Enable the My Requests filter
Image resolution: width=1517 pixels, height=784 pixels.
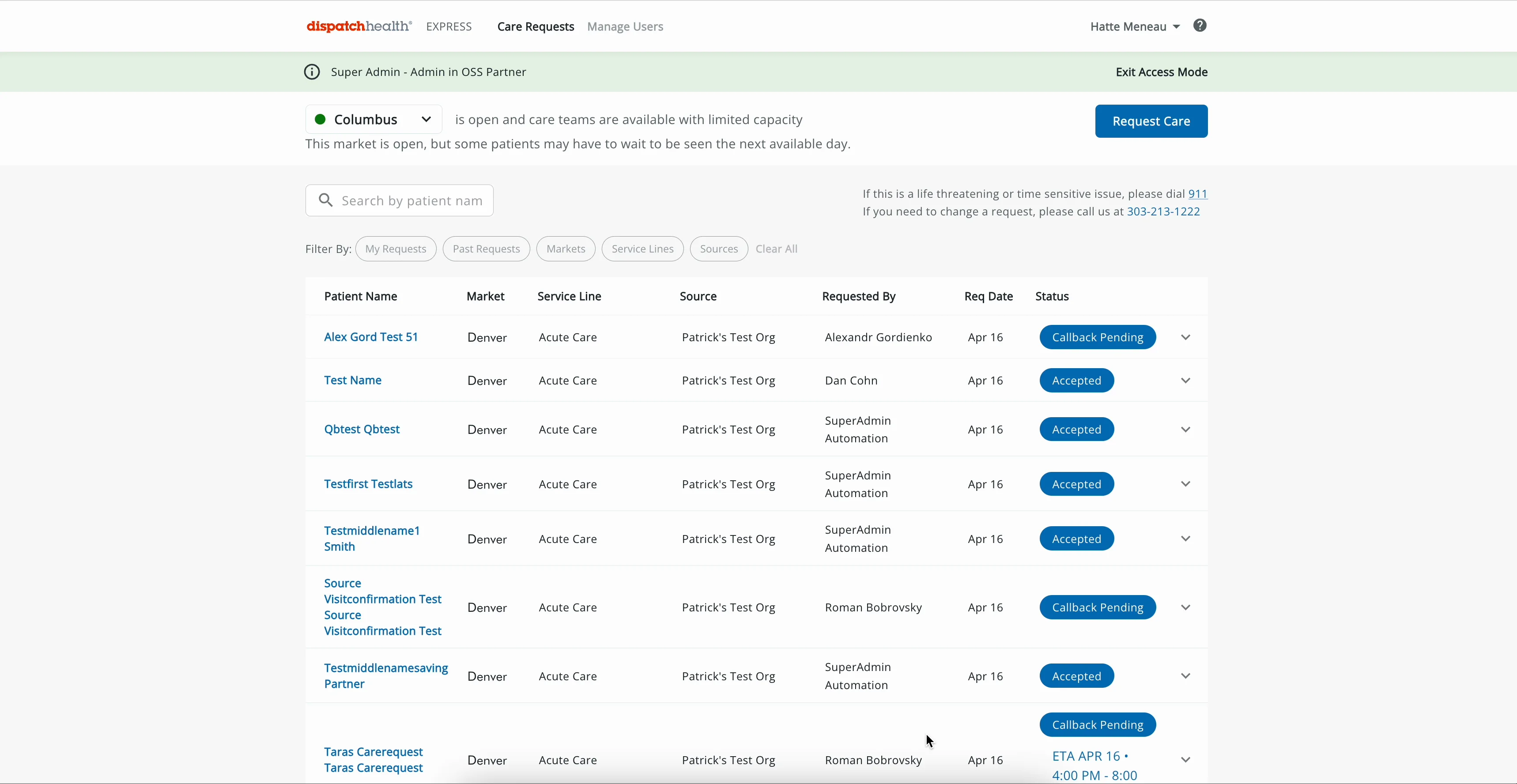pyautogui.click(x=395, y=249)
